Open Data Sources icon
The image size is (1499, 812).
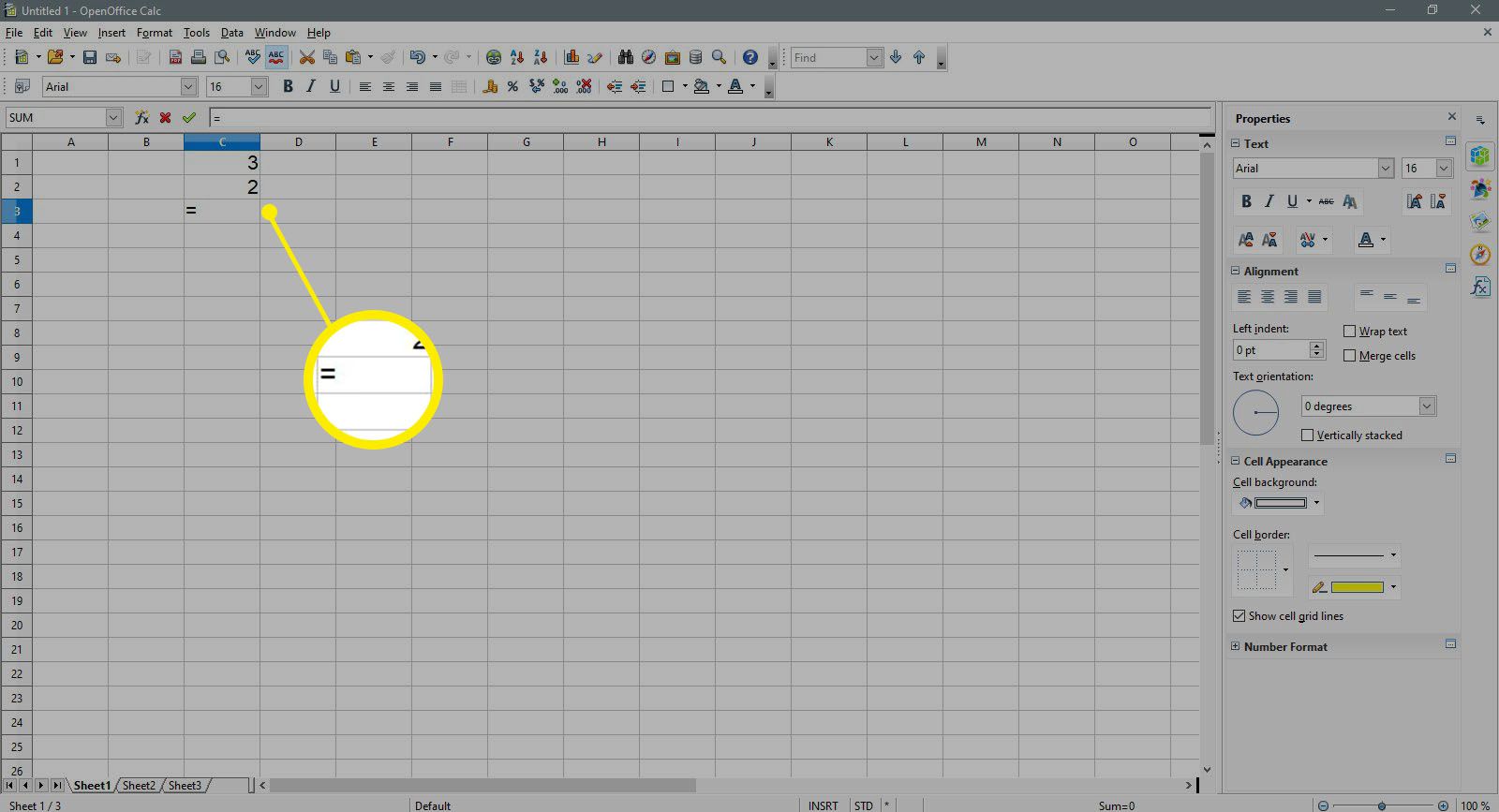click(695, 57)
